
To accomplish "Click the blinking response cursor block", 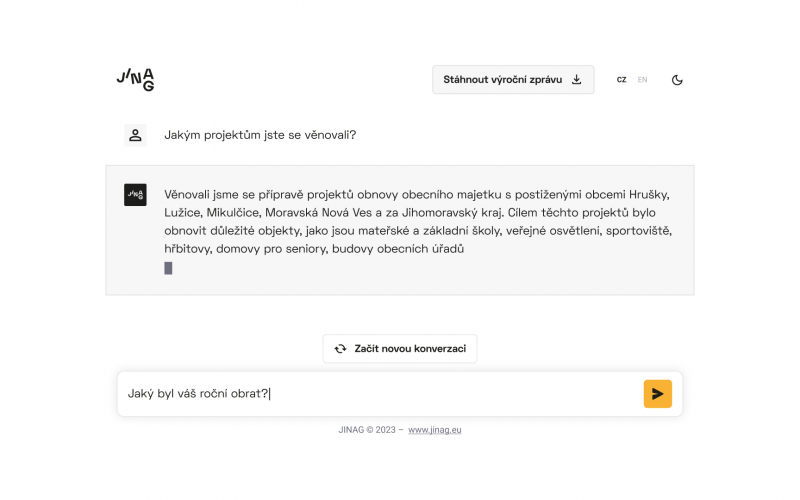I will click(x=168, y=268).
